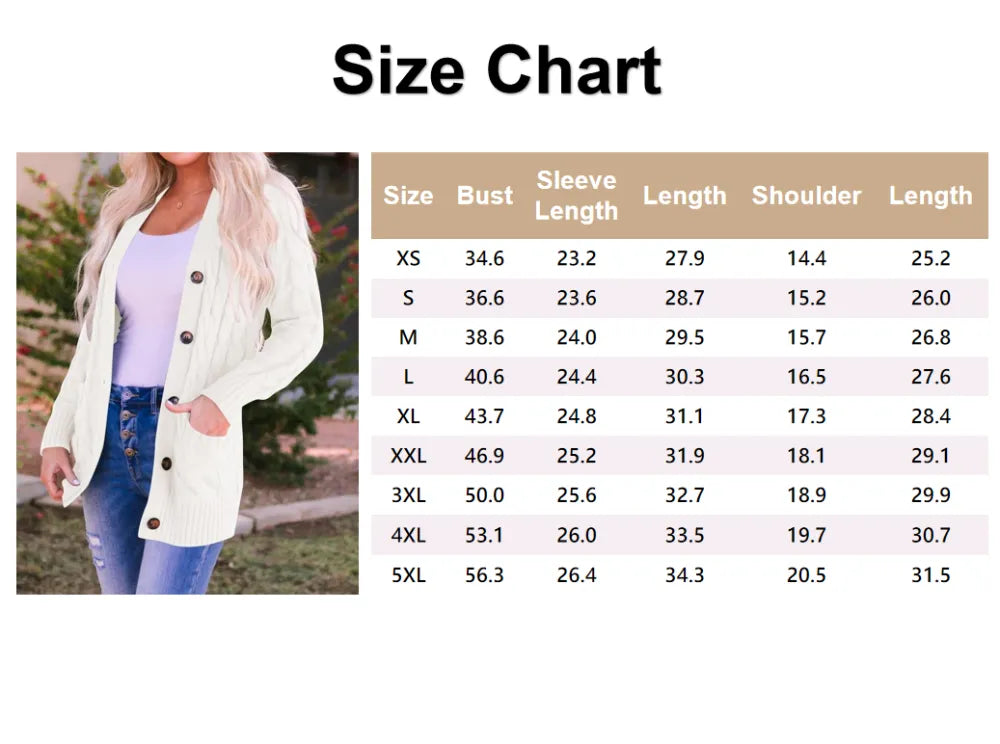Select the M size row label
Viewport: 1000px width, 744px height.
[x=408, y=337]
